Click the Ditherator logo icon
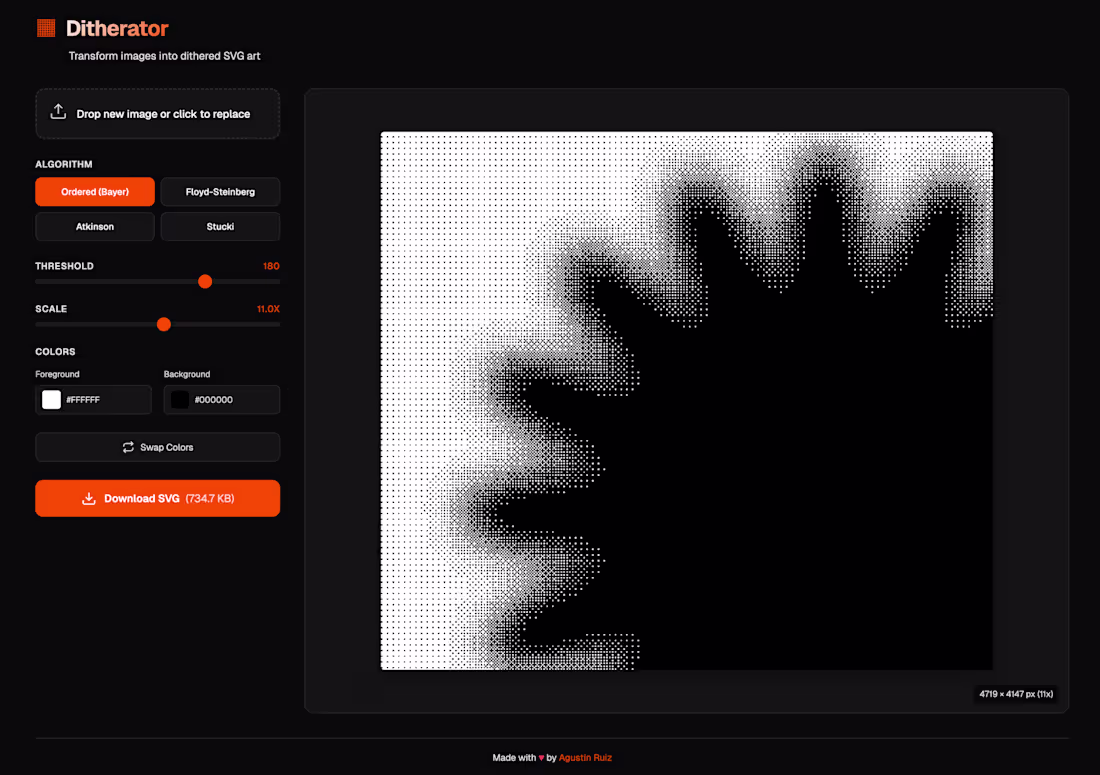Viewport: 1100px width, 775px height. (x=46, y=29)
